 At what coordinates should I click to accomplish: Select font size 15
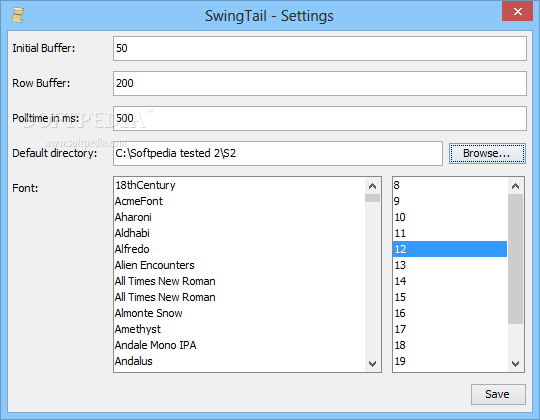pos(450,297)
